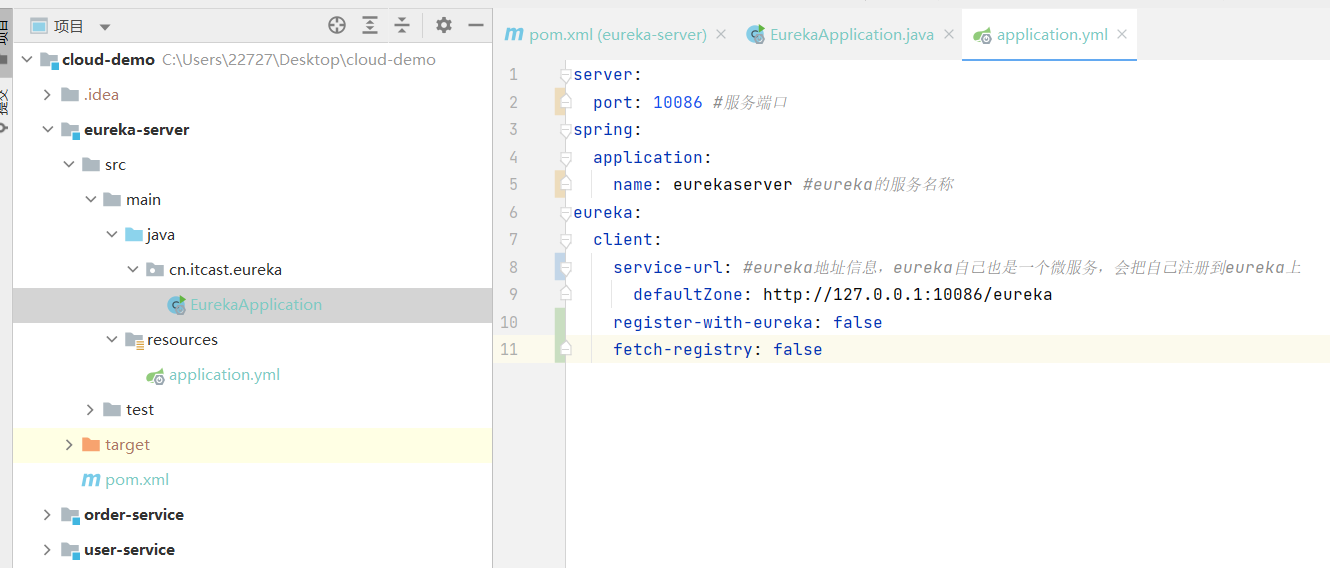Click line number 9 in gutter
Screen dimensions: 1330x568
tap(513, 295)
